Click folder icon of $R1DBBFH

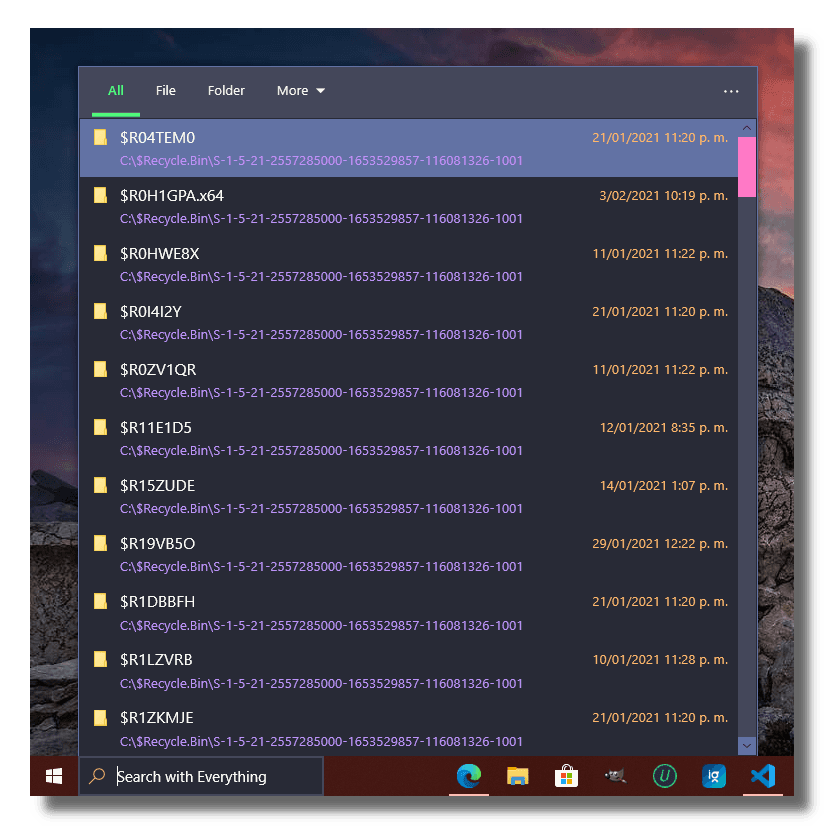pos(100,601)
